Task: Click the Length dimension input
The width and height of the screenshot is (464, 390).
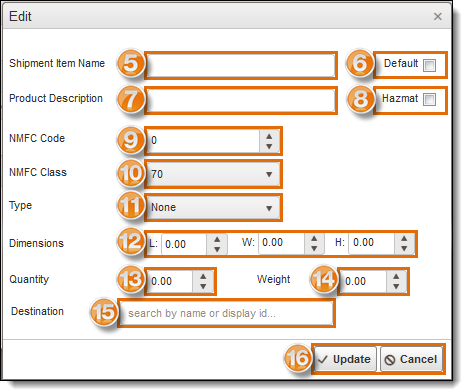Action: pos(184,244)
